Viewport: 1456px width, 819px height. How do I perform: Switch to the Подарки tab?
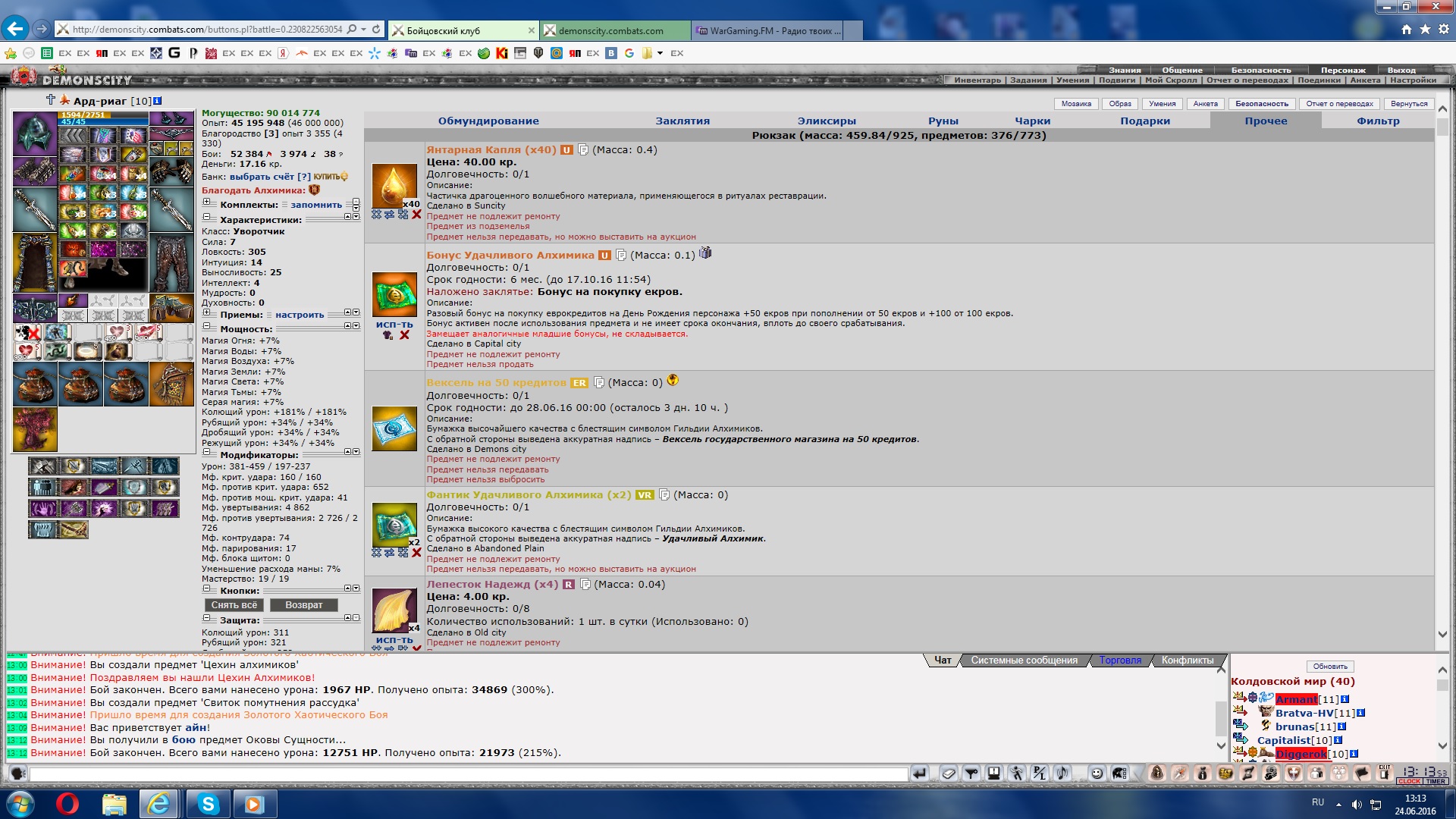1145,121
